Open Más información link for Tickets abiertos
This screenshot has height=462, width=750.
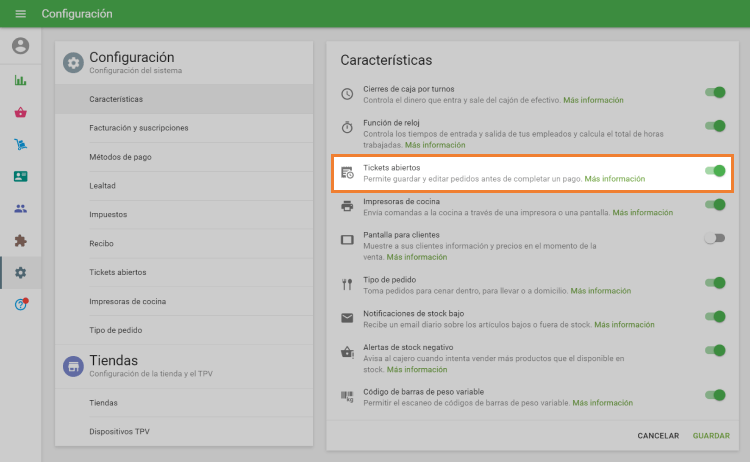pos(615,179)
